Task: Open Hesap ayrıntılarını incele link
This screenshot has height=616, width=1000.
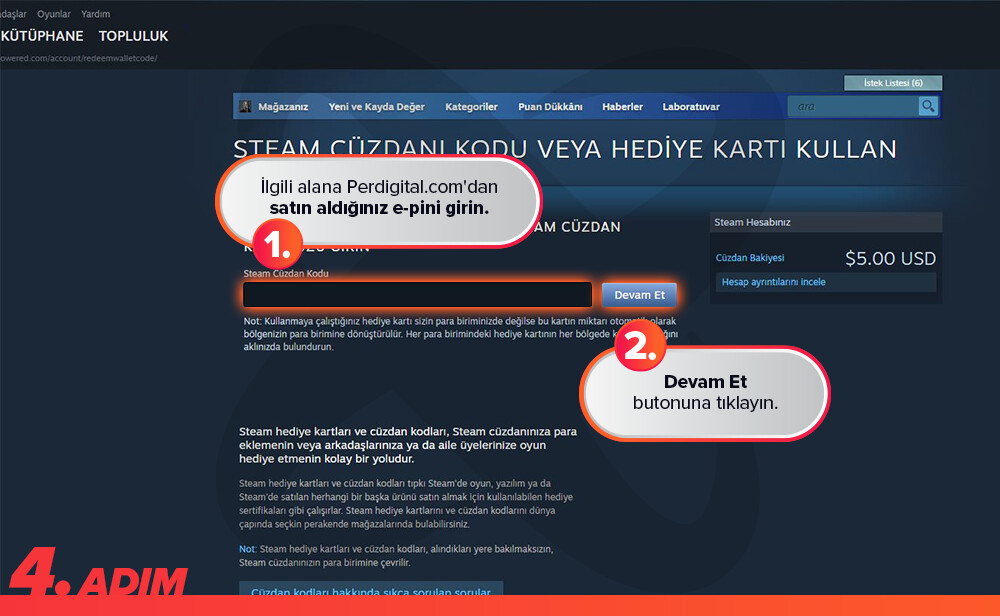Action: pyautogui.click(x=773, y=282)
